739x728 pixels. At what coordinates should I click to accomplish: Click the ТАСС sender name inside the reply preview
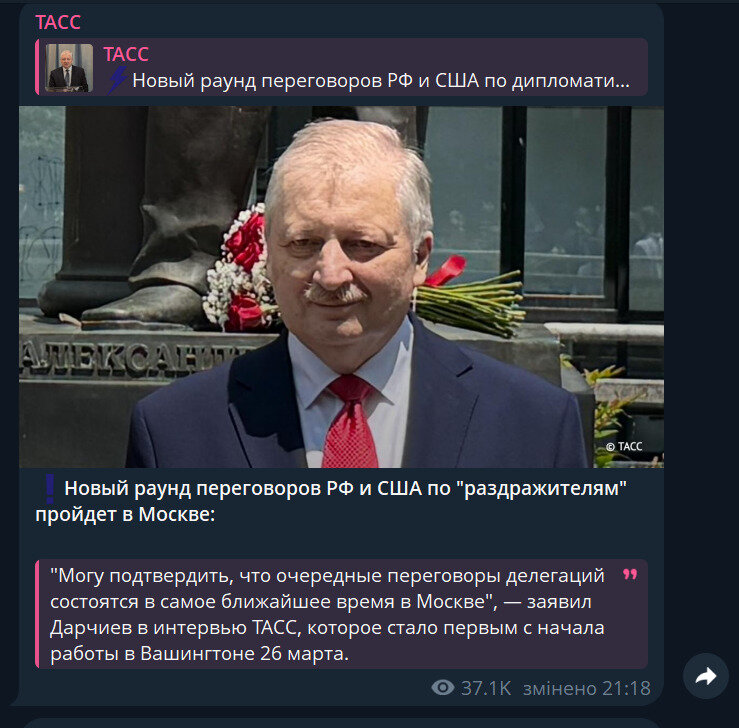tap(126, 54)
